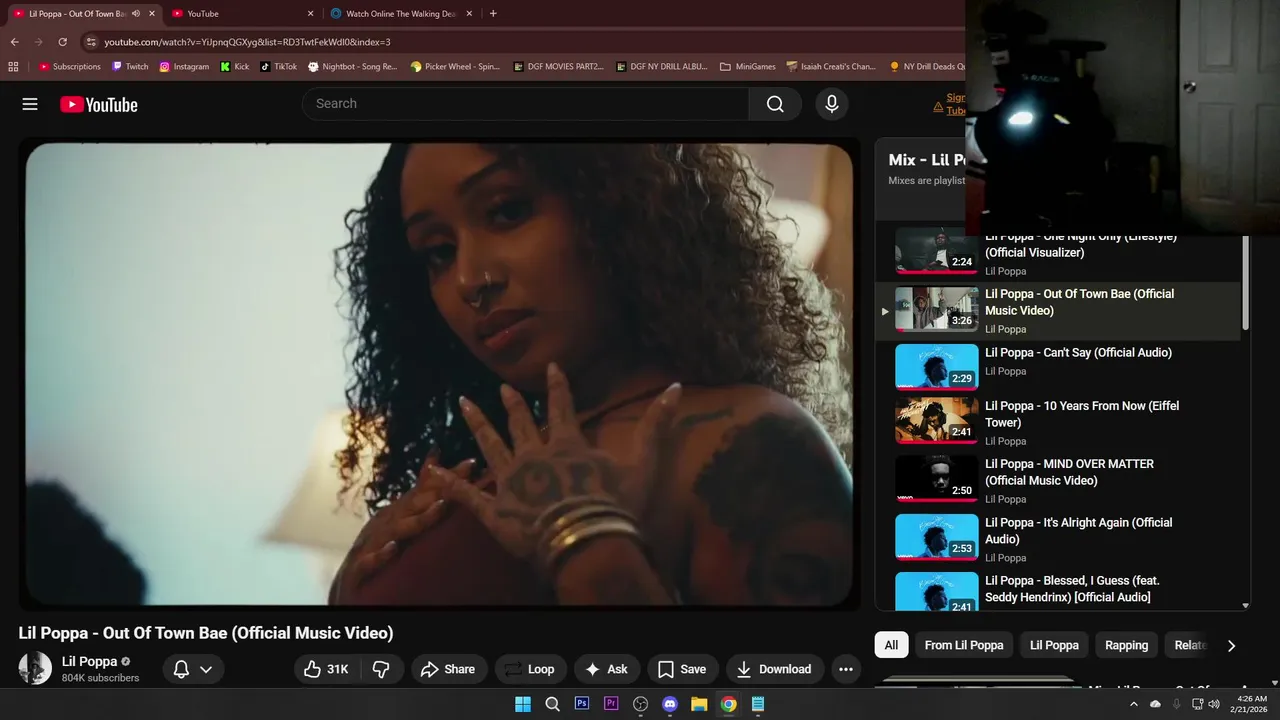Save the video to playlist
1280x720 pixels.
[682, 669]
